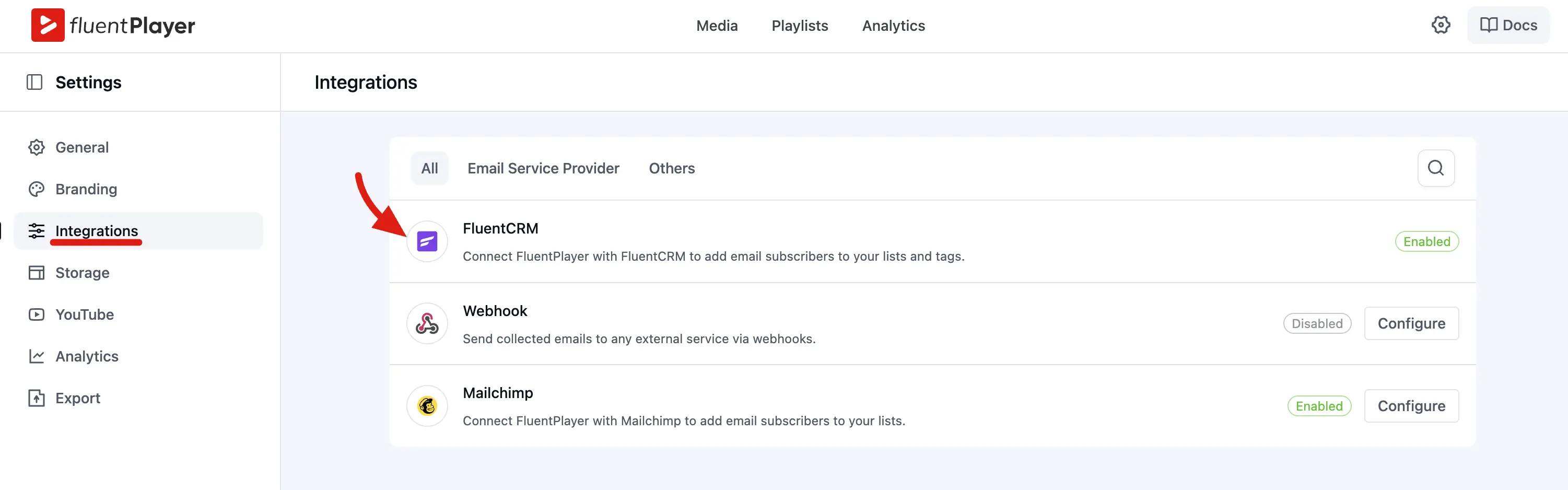1568x490 pixels.
Task: Click the FluentCRM integration title
Action: pyautogui.click(x=500, y=228)
